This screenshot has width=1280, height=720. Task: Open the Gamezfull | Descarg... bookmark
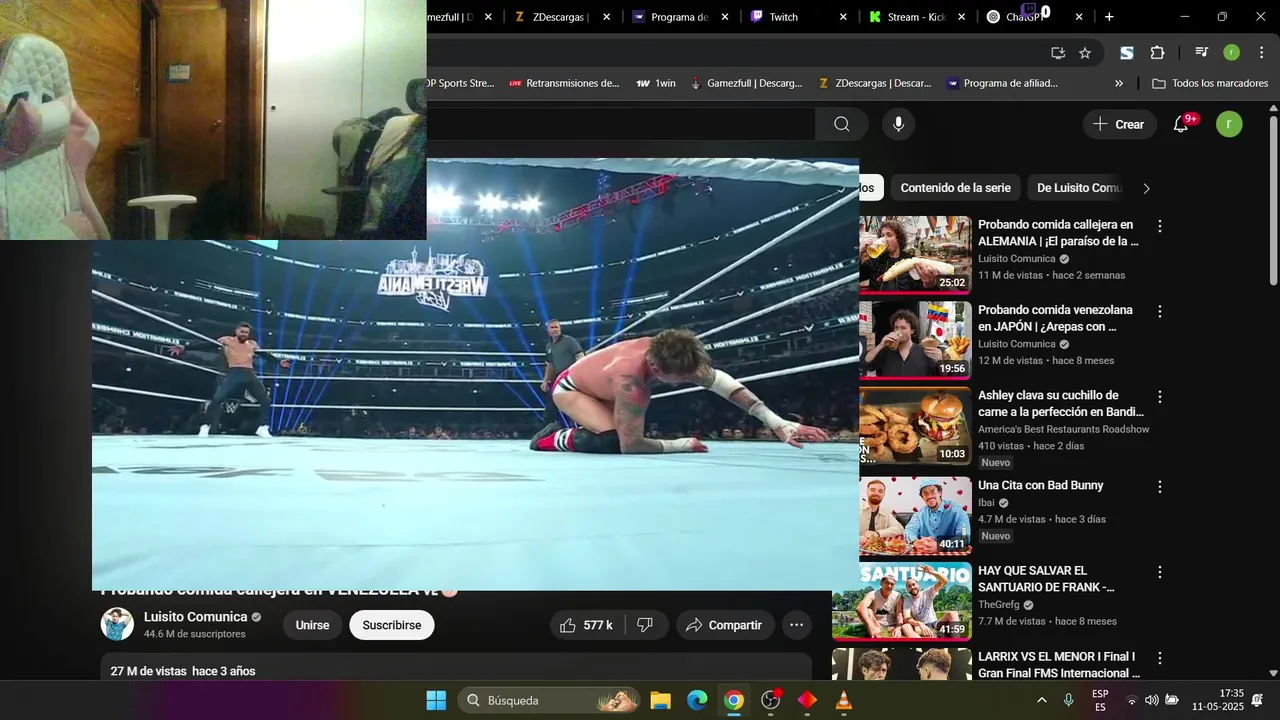point(746,84)
